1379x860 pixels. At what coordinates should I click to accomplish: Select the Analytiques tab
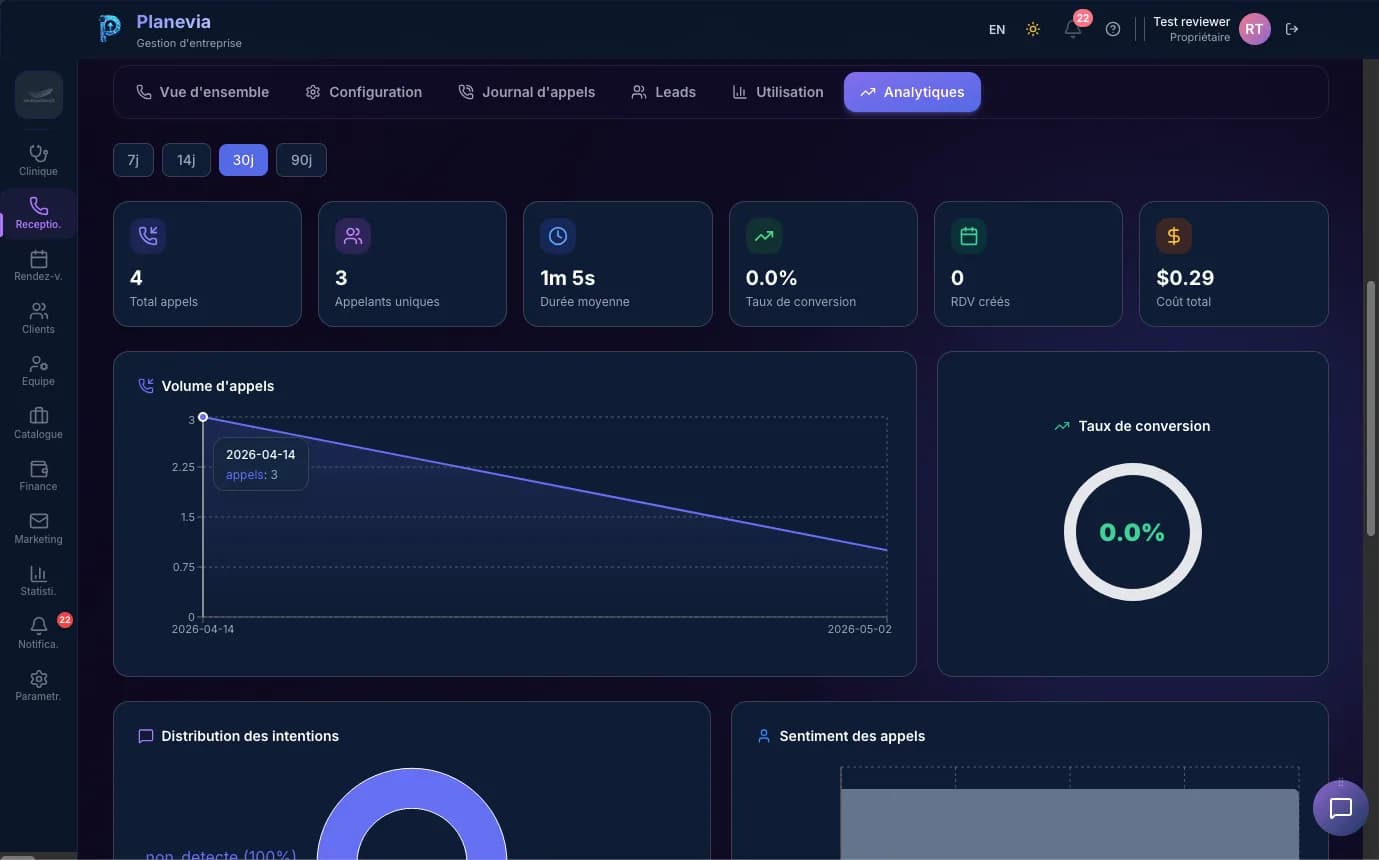[912, 92]
